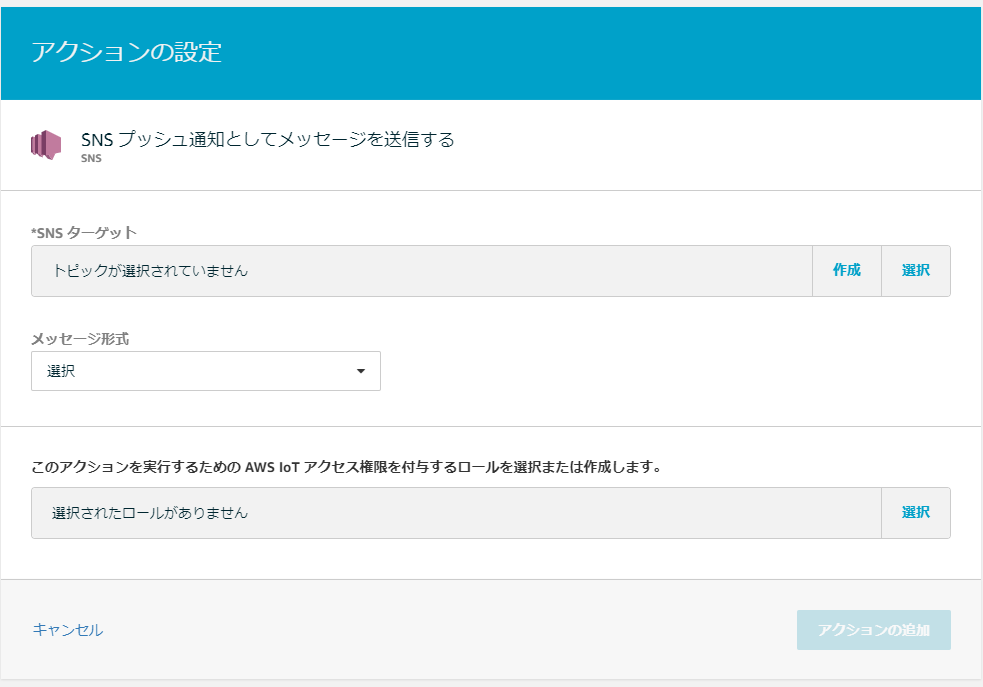This screenshot has width=983, height=687.
Task: Click 選択 button beside the role field
Action: 915,512
